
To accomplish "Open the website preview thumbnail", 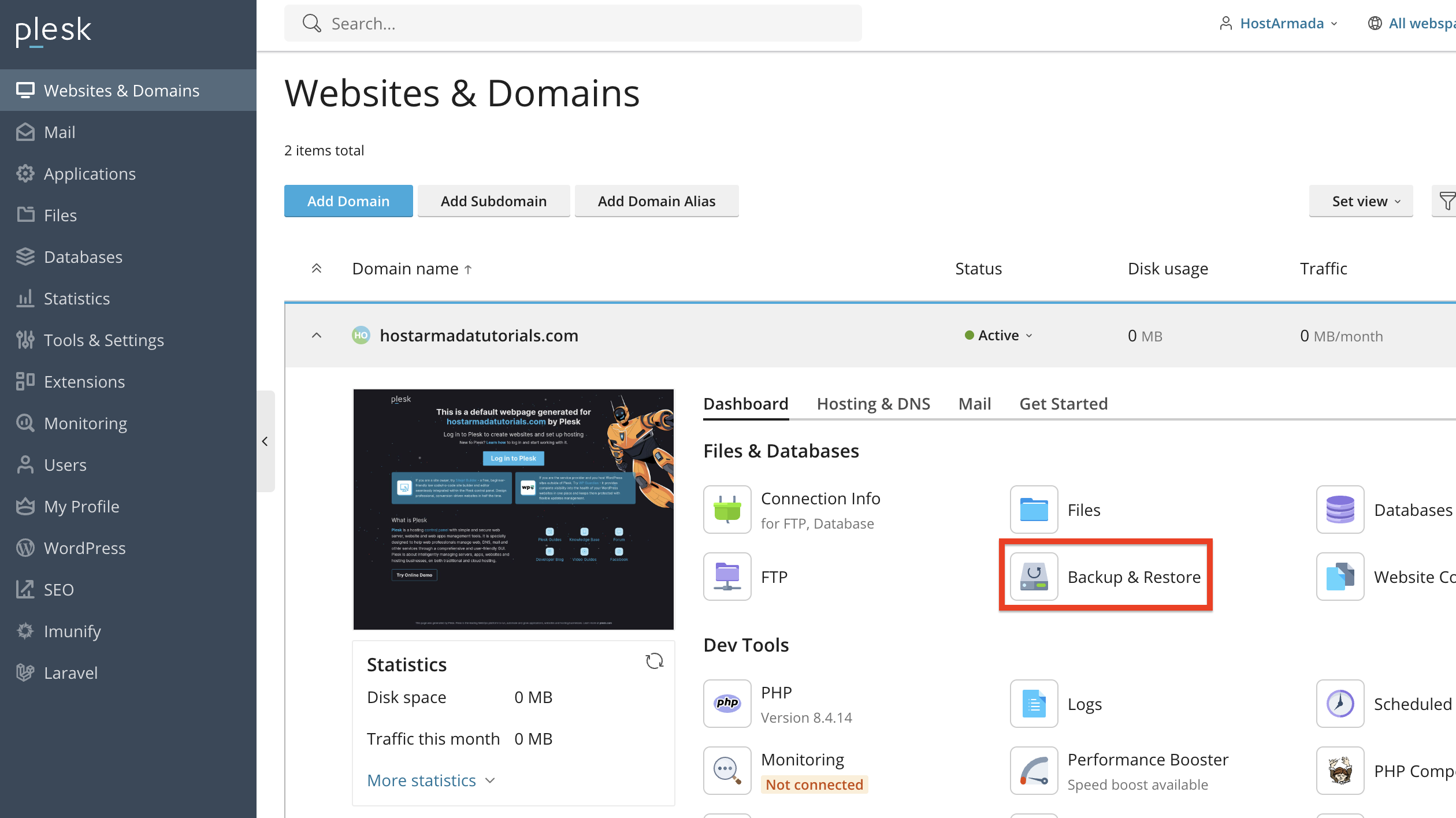I will point(514,510).
